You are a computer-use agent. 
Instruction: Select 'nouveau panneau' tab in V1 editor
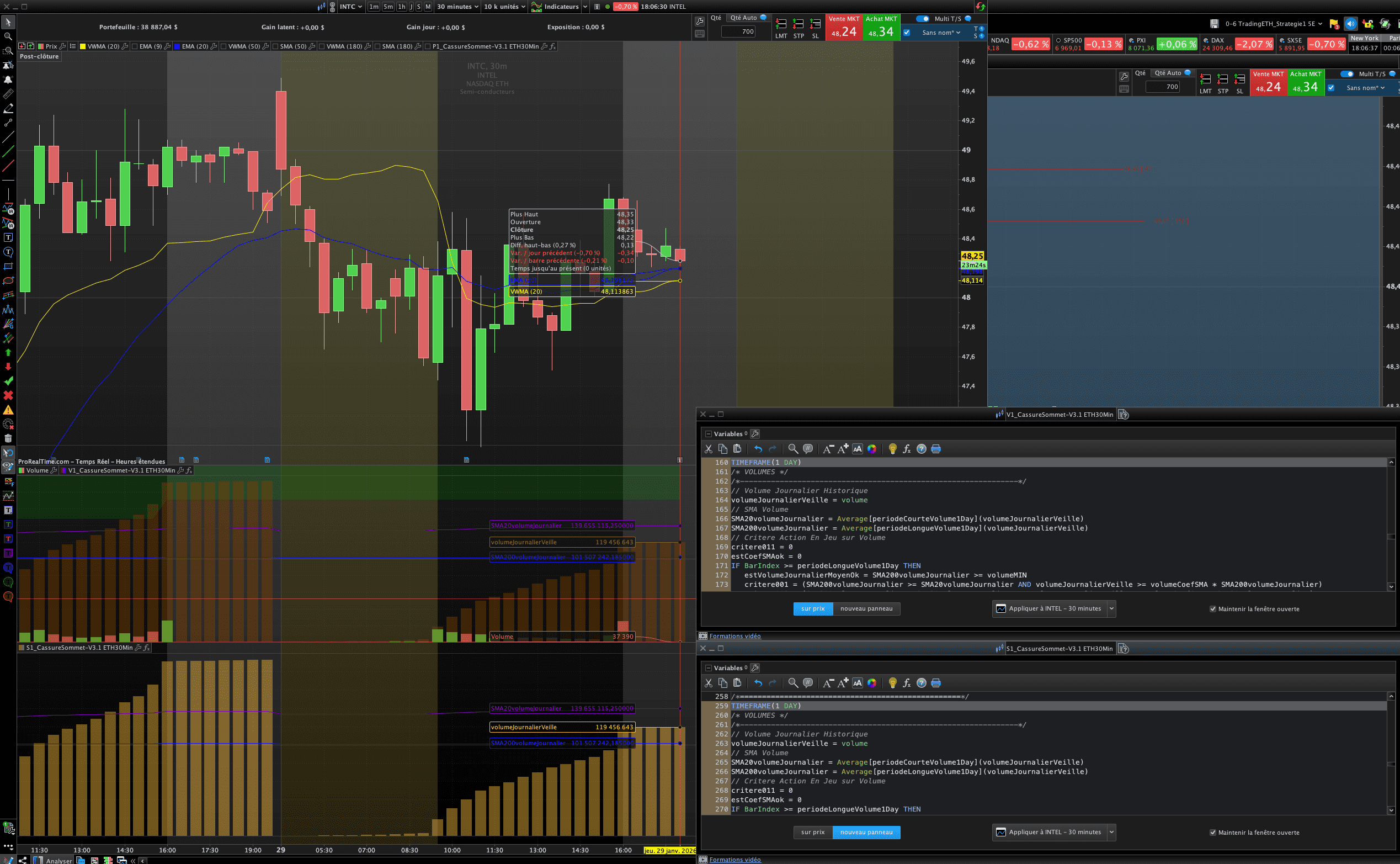point(866,608)
